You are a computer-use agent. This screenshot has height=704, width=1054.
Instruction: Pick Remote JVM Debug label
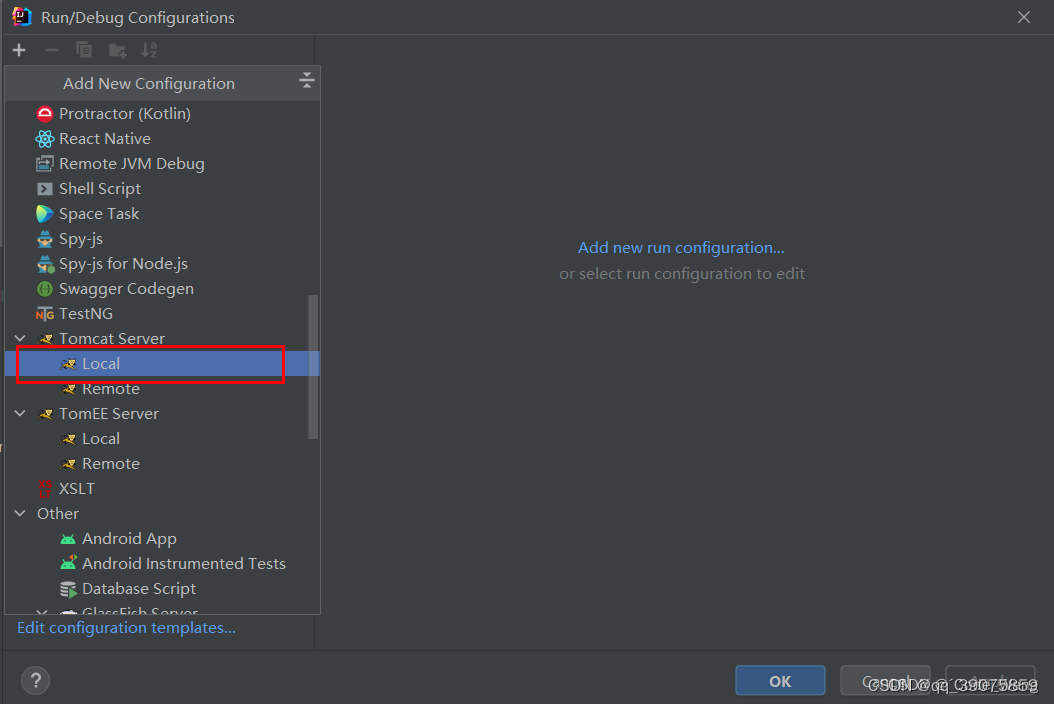point(132,163)
